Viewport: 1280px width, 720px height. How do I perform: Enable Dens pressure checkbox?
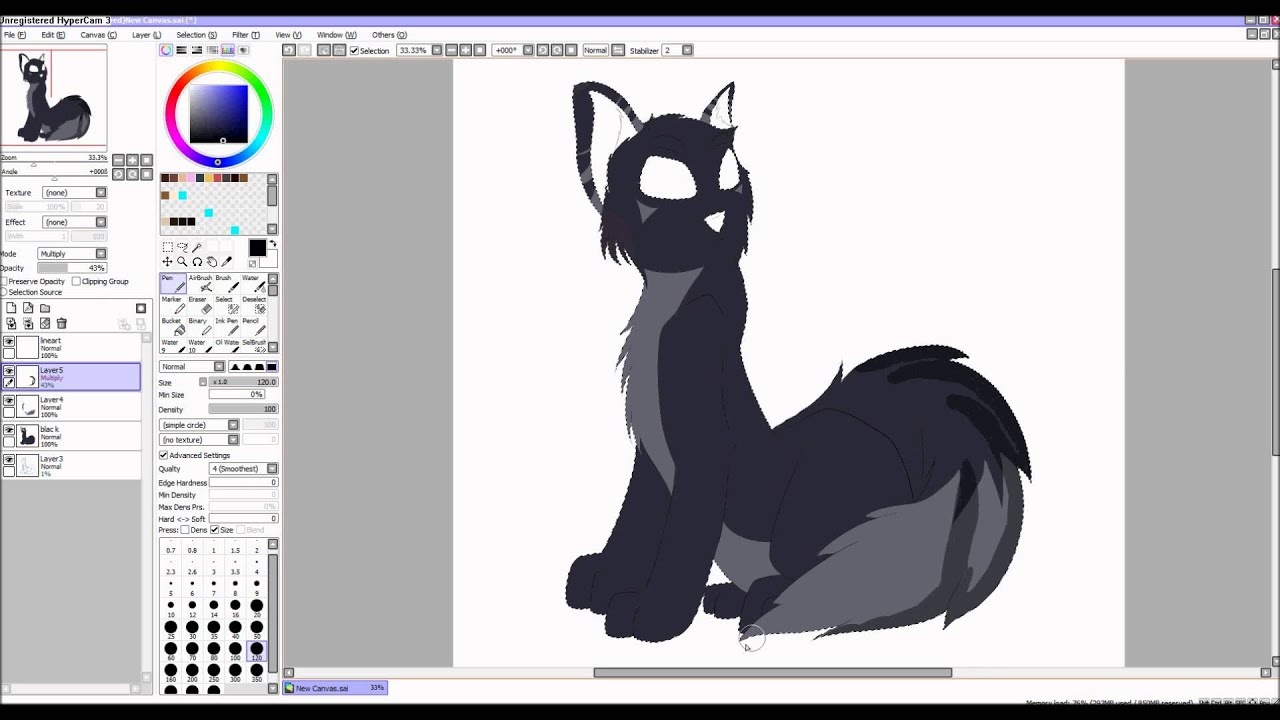pos(185,530)
